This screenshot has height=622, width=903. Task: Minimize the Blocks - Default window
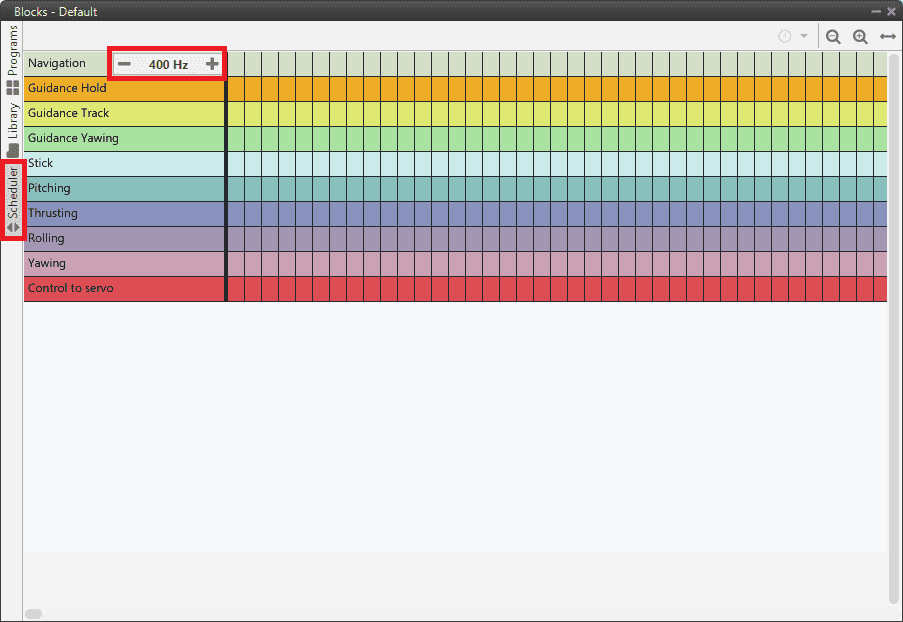coord(876,12)
